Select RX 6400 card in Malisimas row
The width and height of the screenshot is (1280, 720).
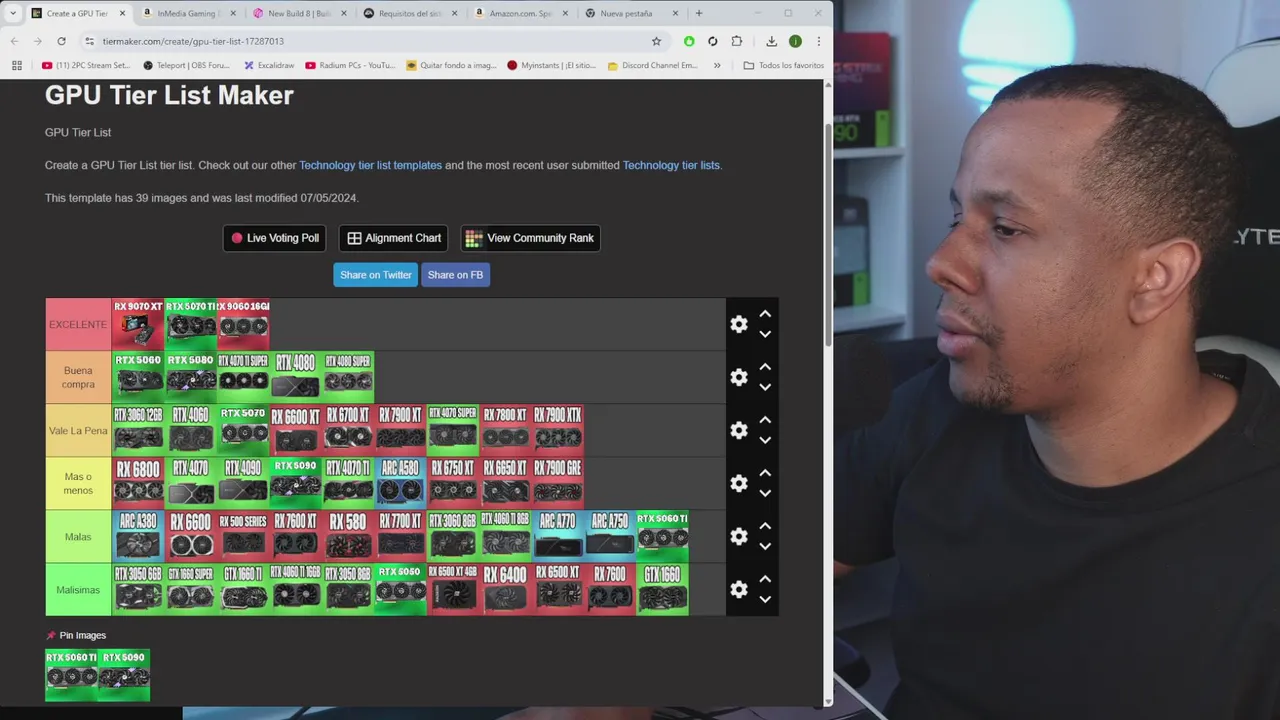(x=505, y=589)
